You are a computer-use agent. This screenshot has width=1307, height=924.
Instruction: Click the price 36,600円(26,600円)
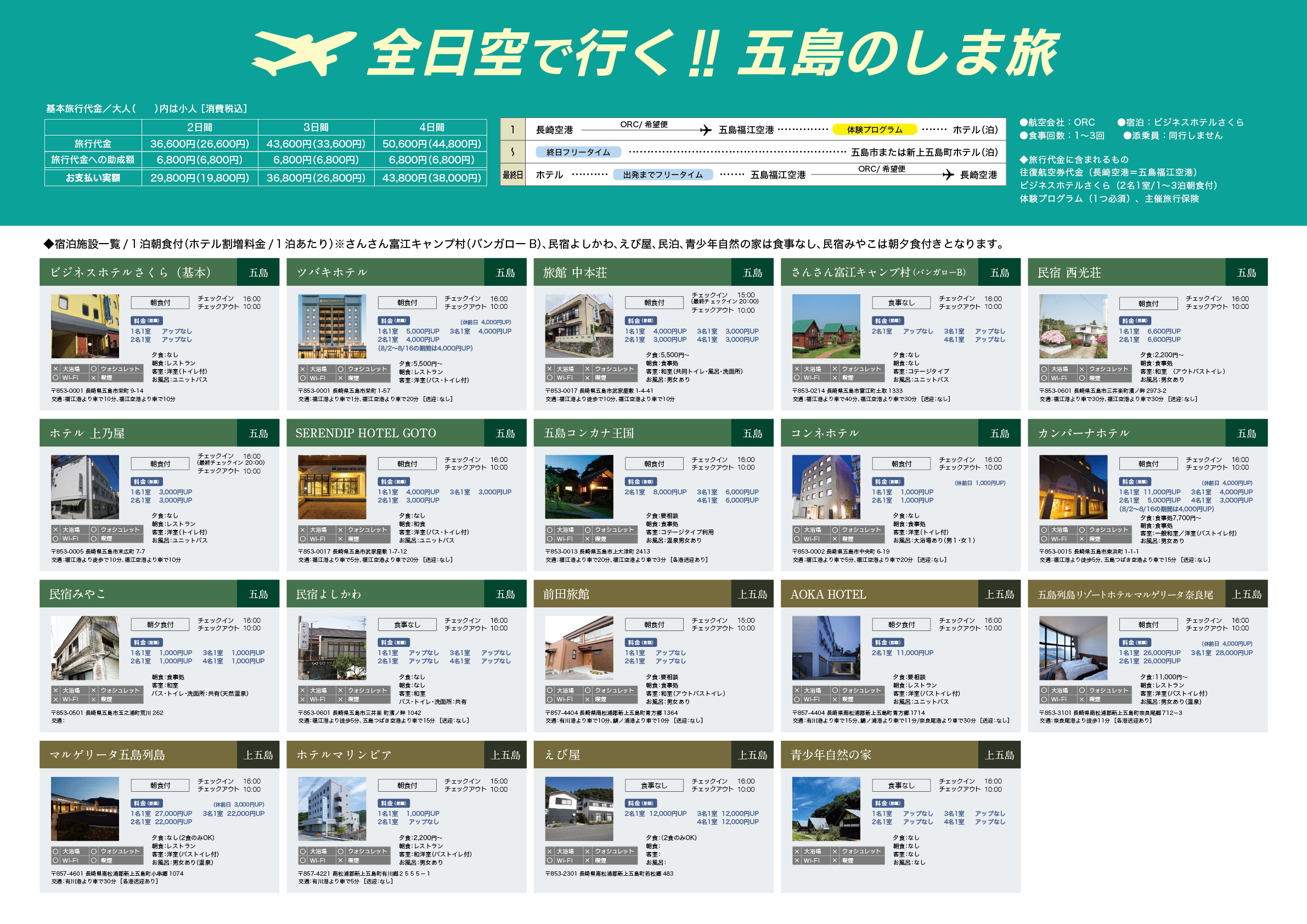coord(199,143)
